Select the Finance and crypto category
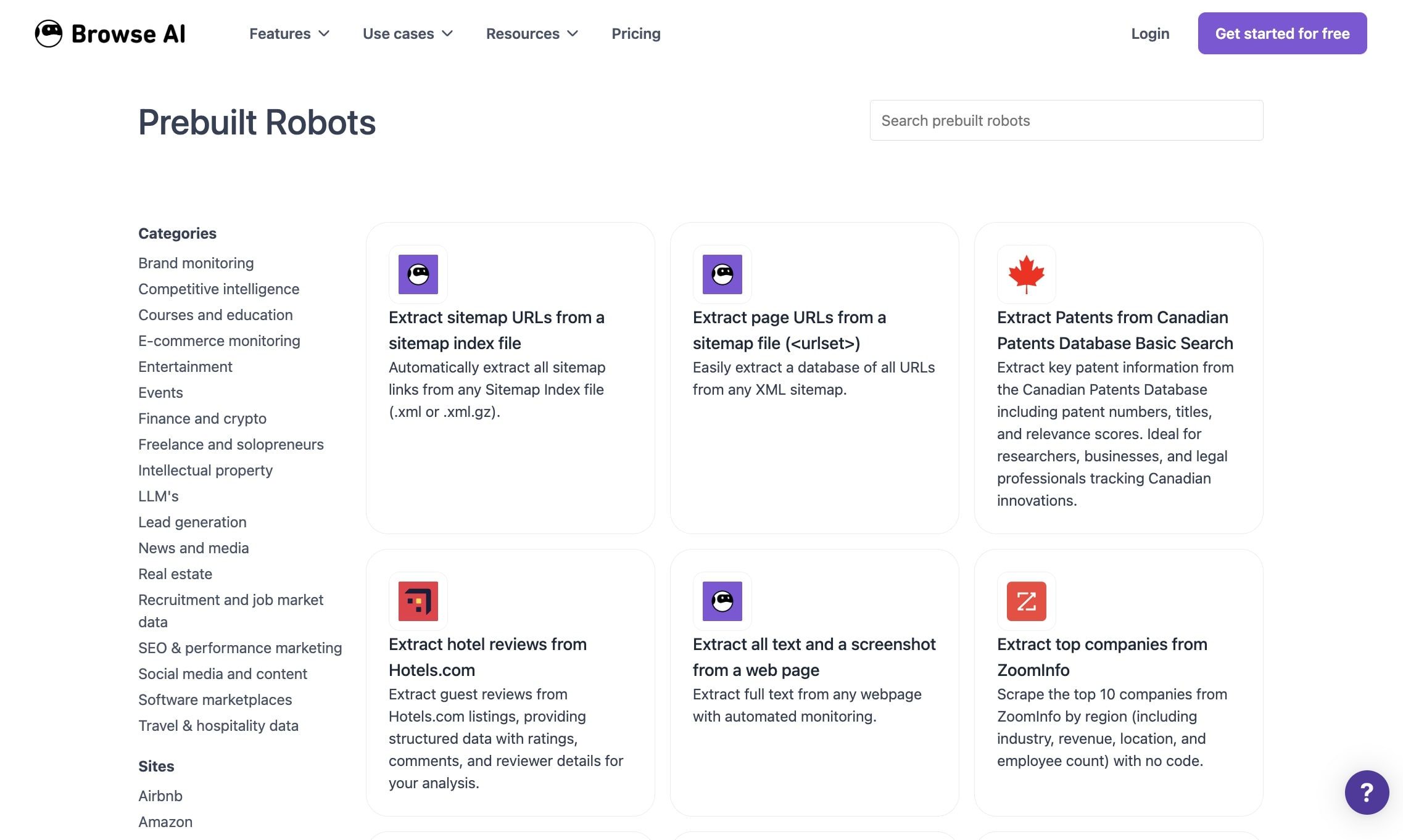Viewport: 1403px width, 840px height. pos(202,418)
